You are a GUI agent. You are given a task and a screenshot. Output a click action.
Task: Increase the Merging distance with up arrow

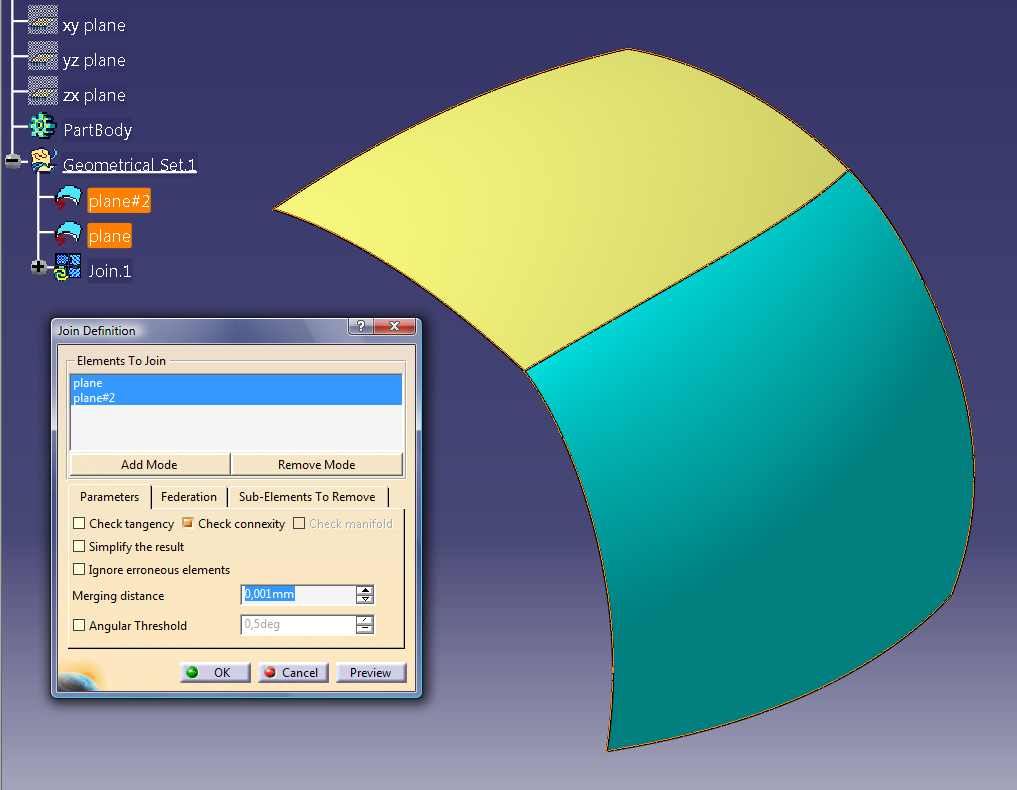(x=365, y=590)
